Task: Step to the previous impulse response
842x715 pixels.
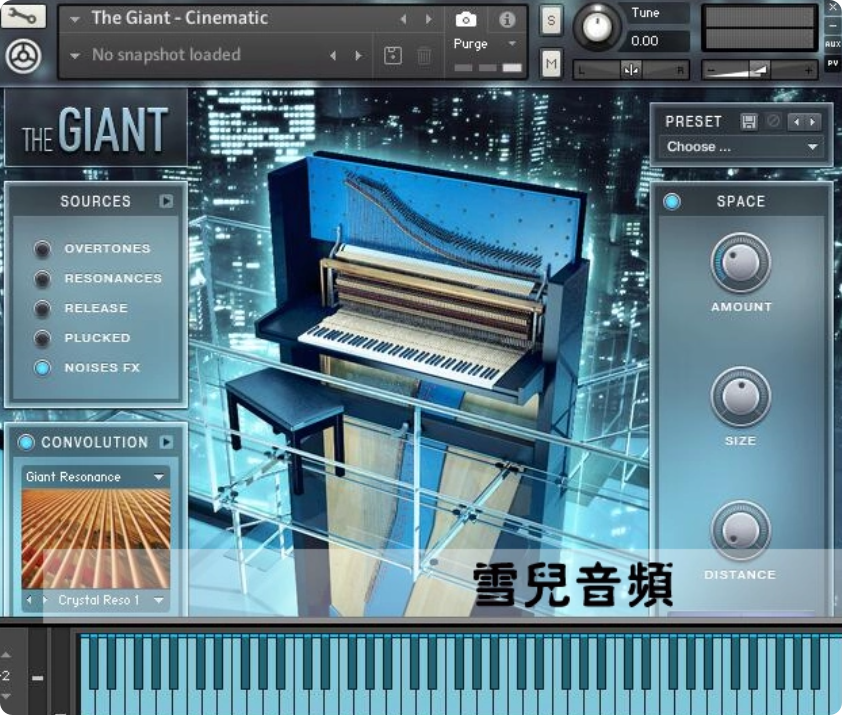Action: [30, 600]
